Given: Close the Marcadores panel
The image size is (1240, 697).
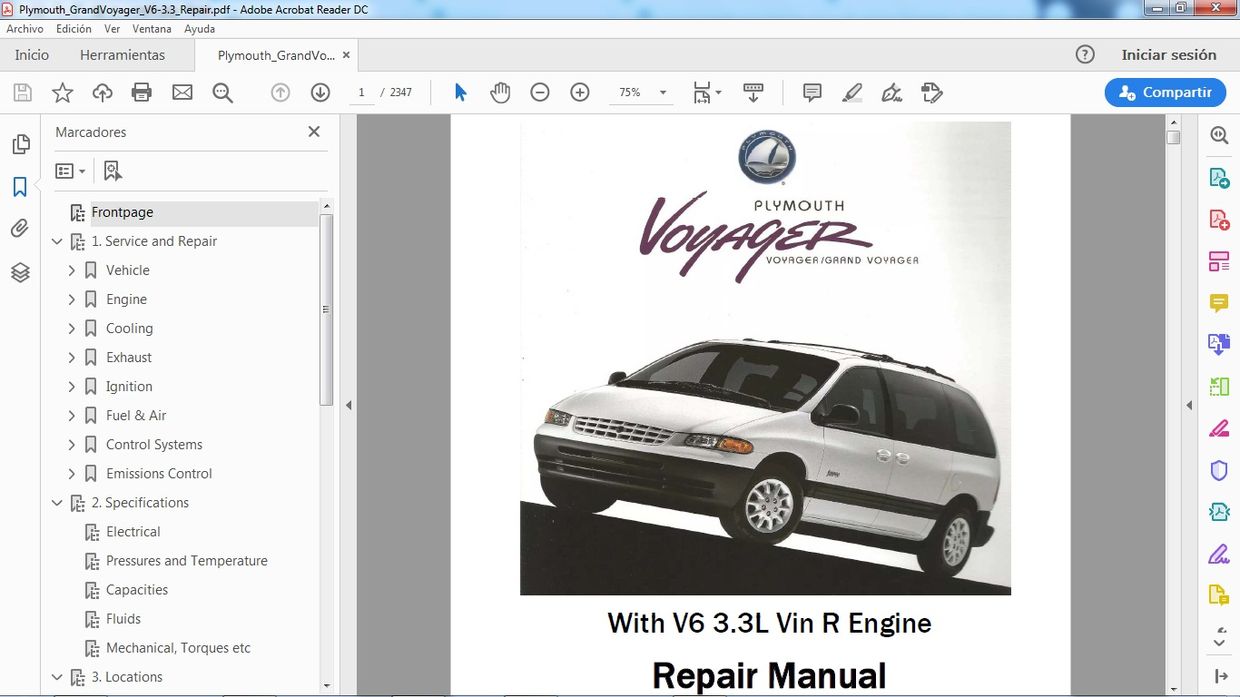Looking at the screenshot, I should click(x=314, y=132).
